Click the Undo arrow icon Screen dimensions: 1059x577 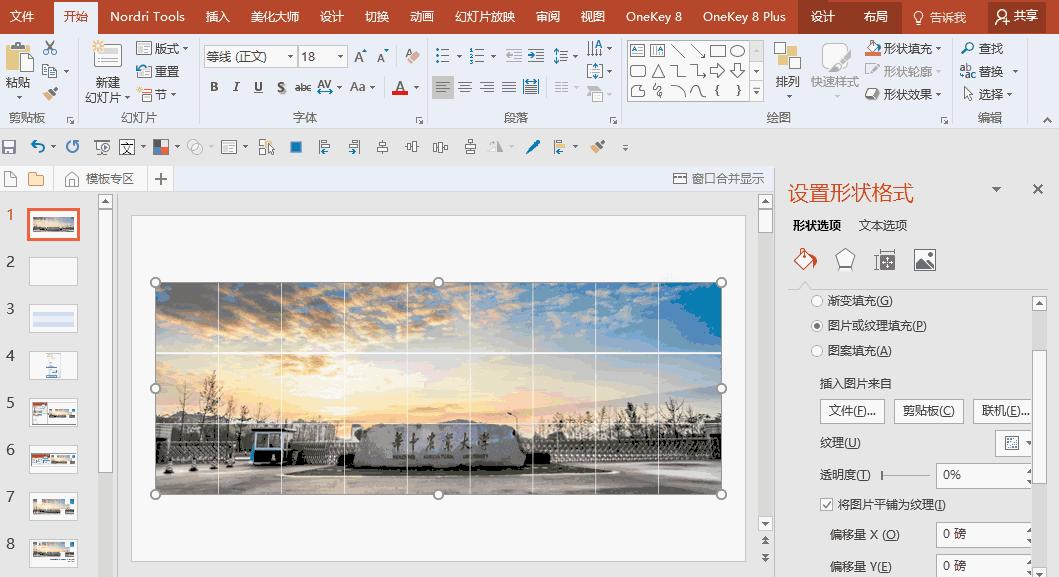[x=37, y=147]
